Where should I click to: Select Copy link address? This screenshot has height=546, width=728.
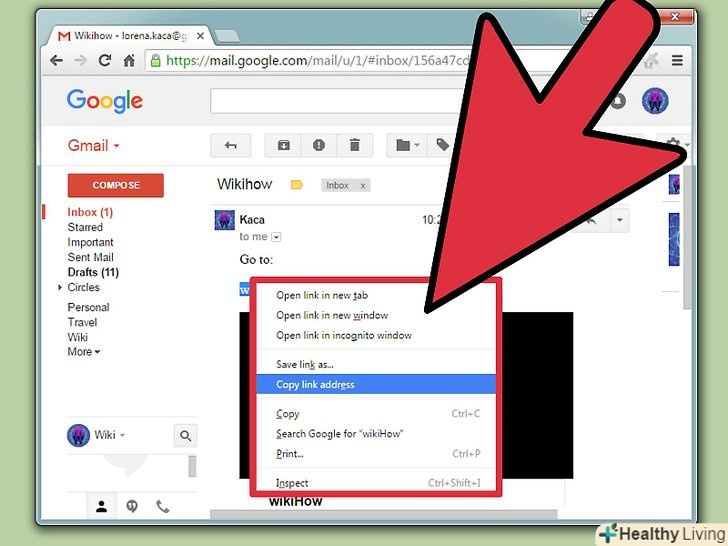[x=376, y=384]
